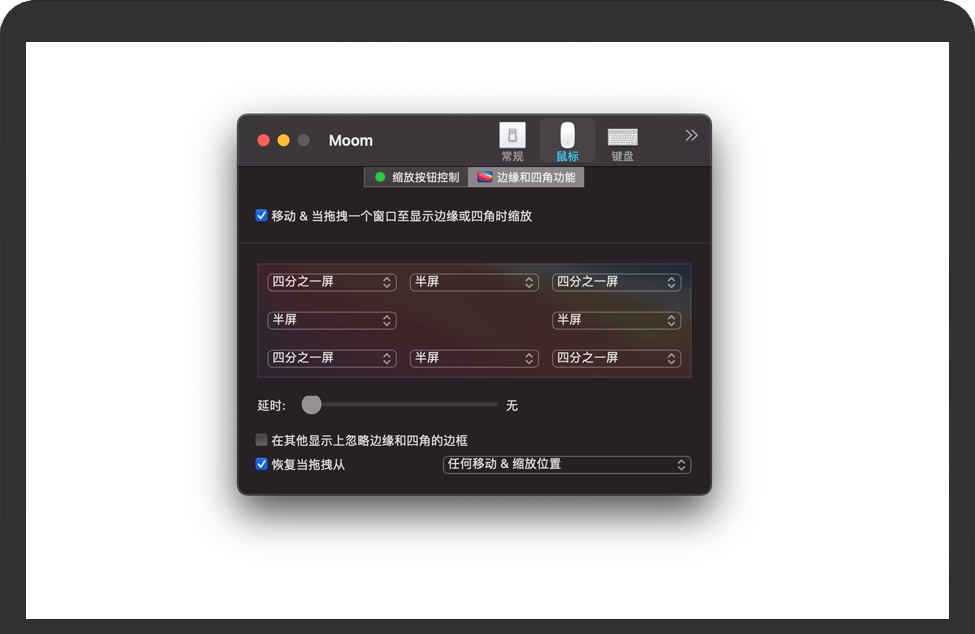Switch to 边缘和四角功能 tab
The width and height of the screenshot is (975, 634).
point(526,177)
